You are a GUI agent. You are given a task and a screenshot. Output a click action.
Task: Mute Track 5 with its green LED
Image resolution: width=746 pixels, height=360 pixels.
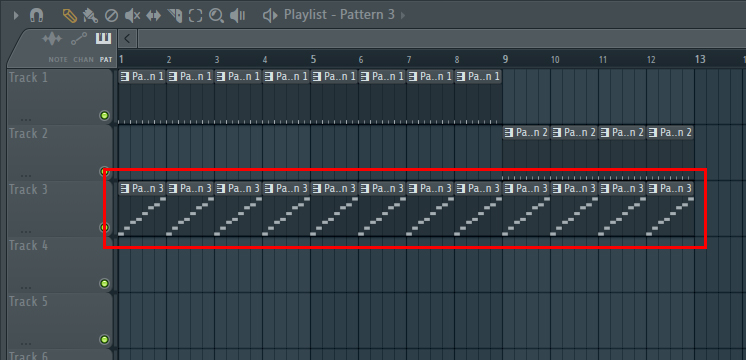(104, 340)
